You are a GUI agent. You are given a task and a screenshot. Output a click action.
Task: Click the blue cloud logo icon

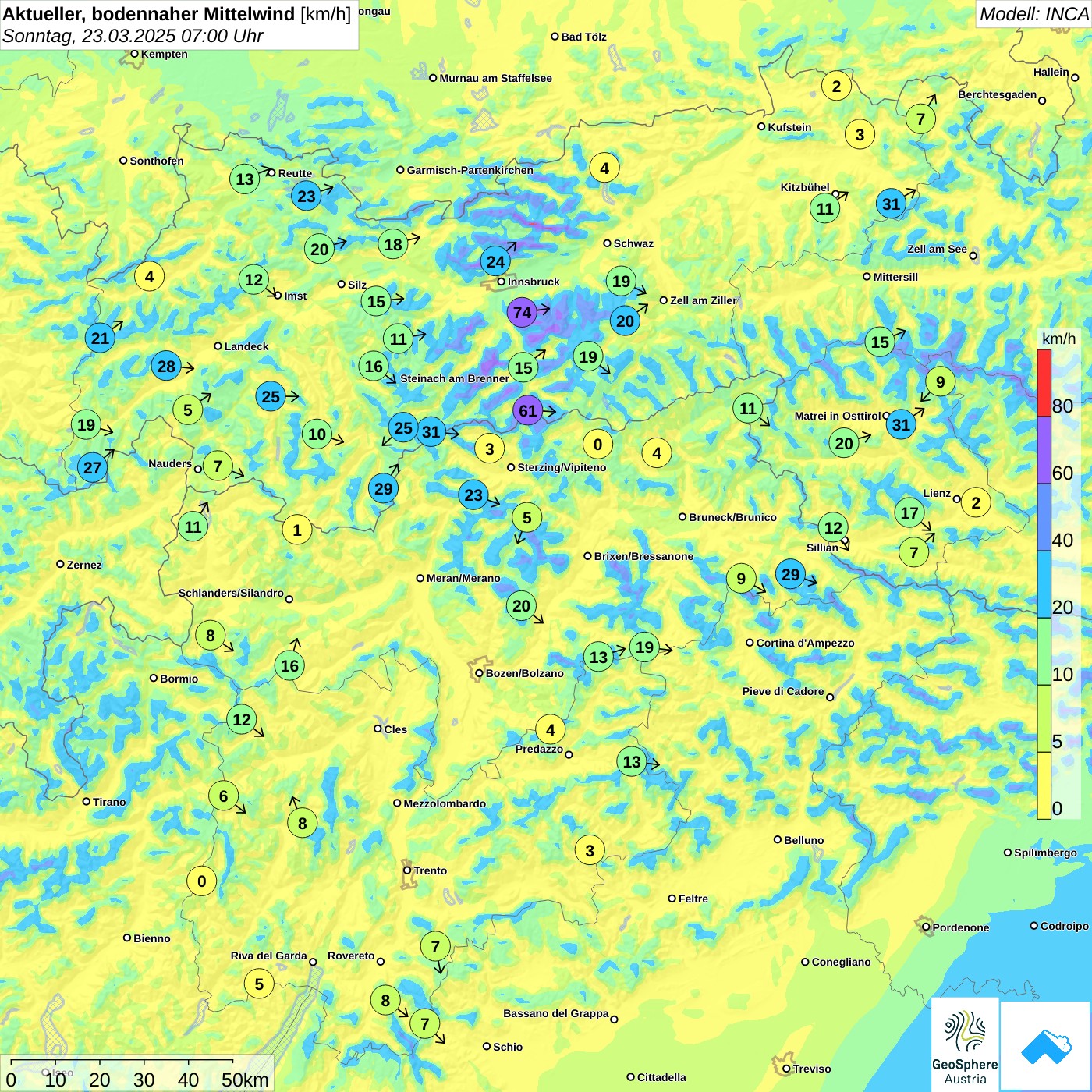1046,1046
